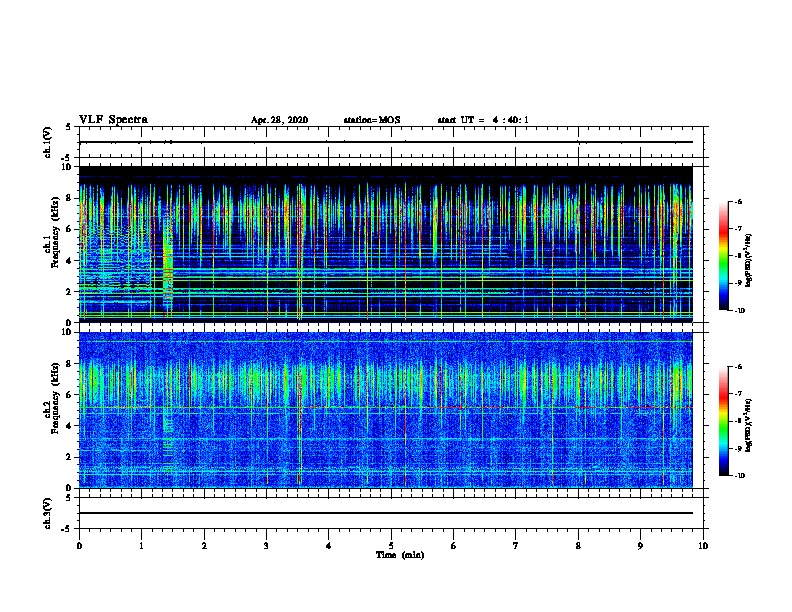The image size is (792, 612).
Task: Click ch.2 frequency tick label "4"
Action: coord(69,426)
